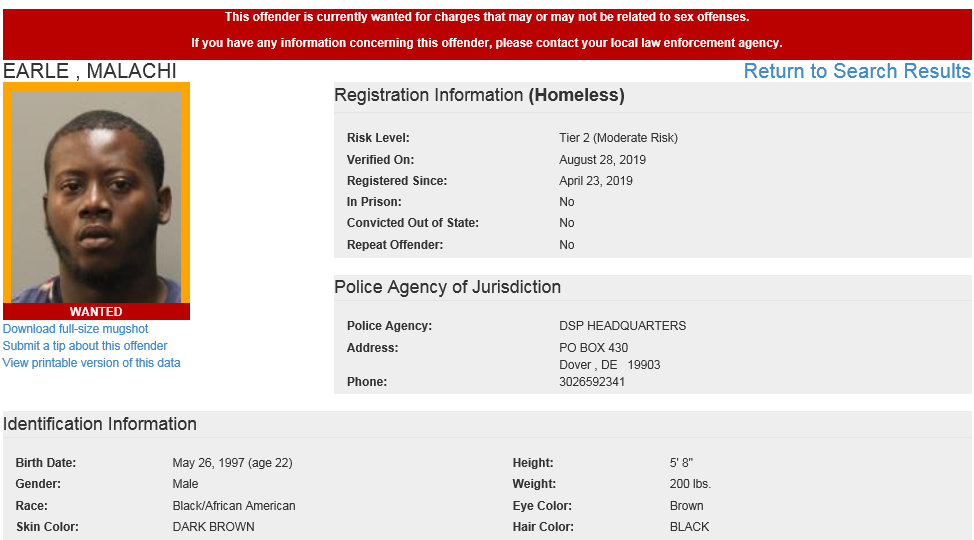Click the Weight value 200 lbs.
This screenshot has height=540, width=974.
click(x=690, y=484)
